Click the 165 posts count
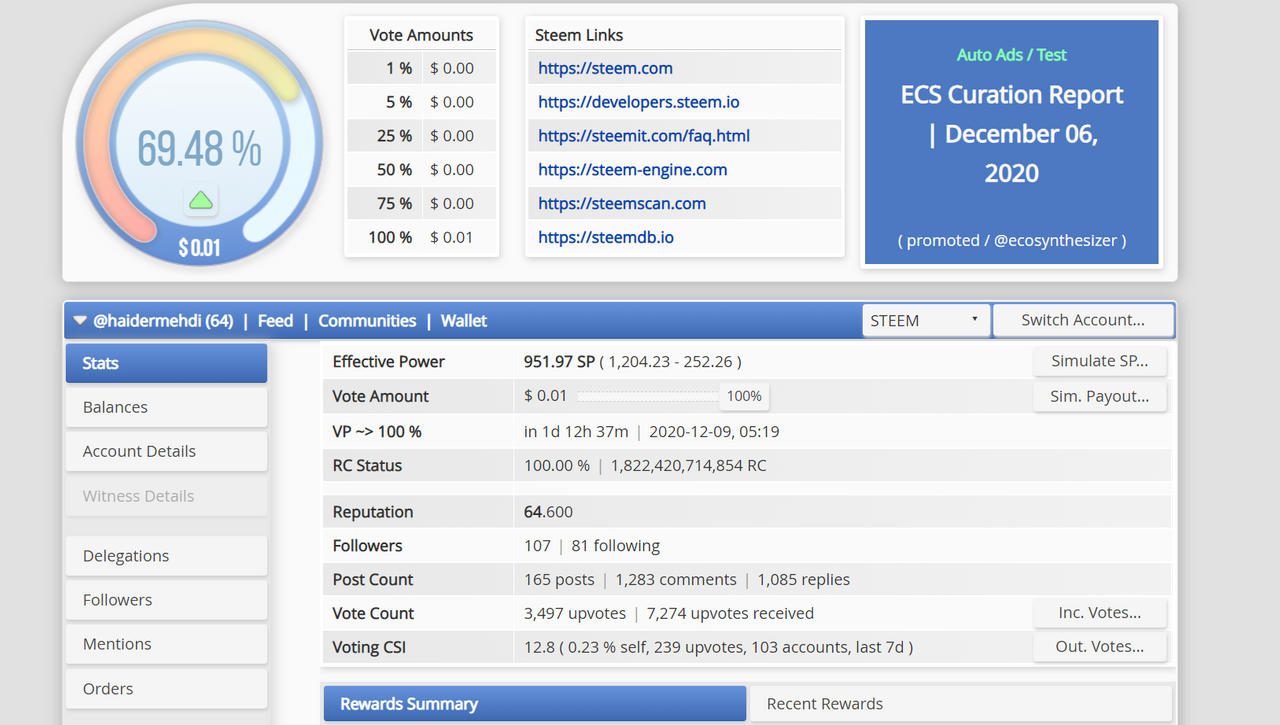 (x=558, y=579)
